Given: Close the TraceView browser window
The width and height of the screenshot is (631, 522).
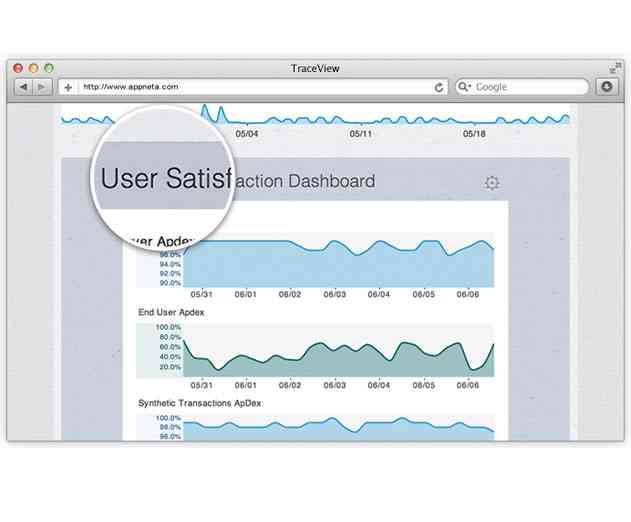Looking at the screenshot, I should pyautogui.click(x=18, y=68).
